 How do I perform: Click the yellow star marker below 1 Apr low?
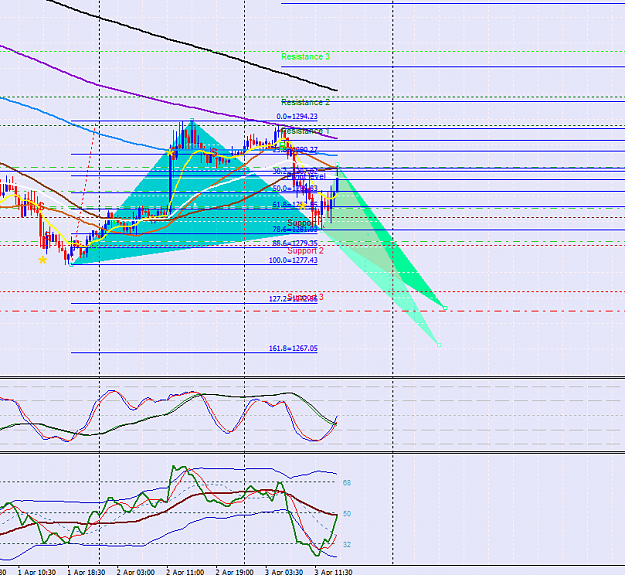(42, 261)
